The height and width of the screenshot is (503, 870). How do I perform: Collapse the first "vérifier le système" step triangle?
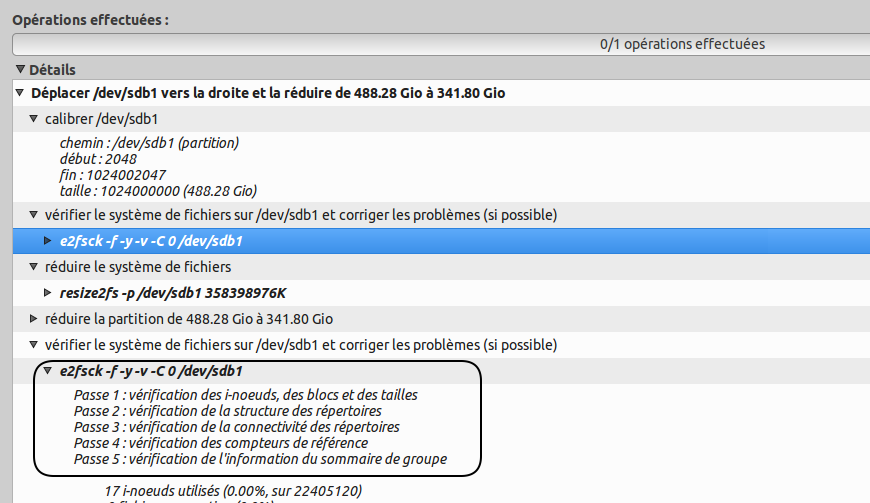click(35, 215)
